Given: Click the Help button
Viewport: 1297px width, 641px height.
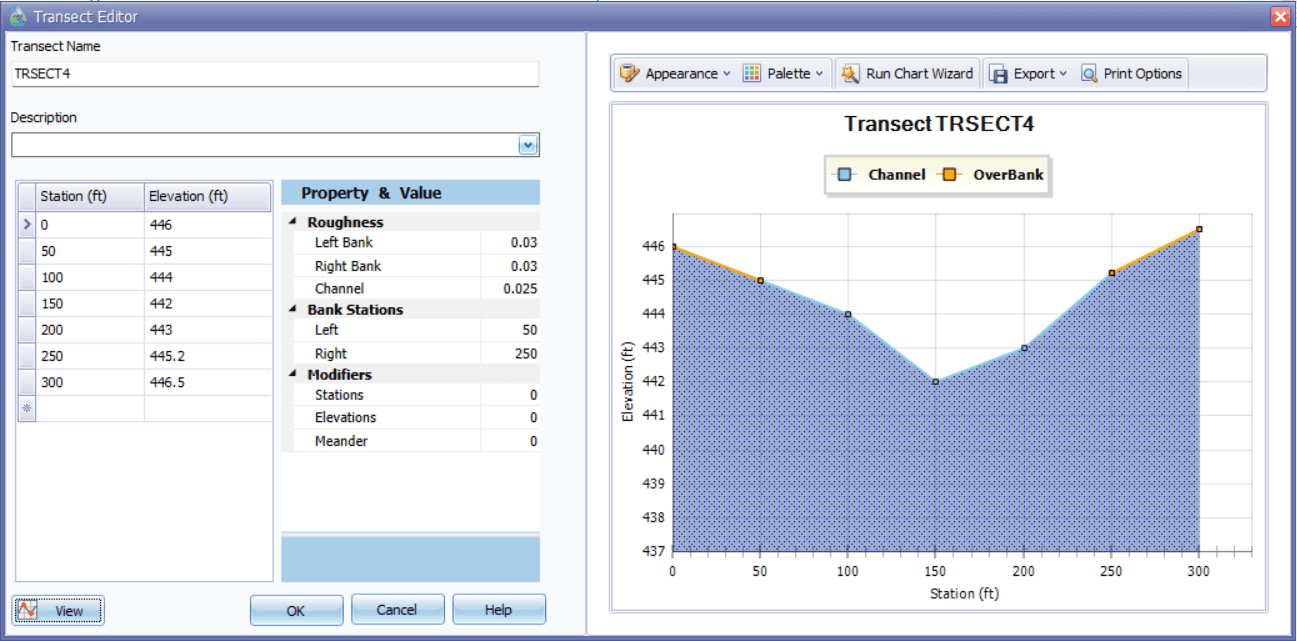Looking at the screenshot, I should click(x=498, y=609).
